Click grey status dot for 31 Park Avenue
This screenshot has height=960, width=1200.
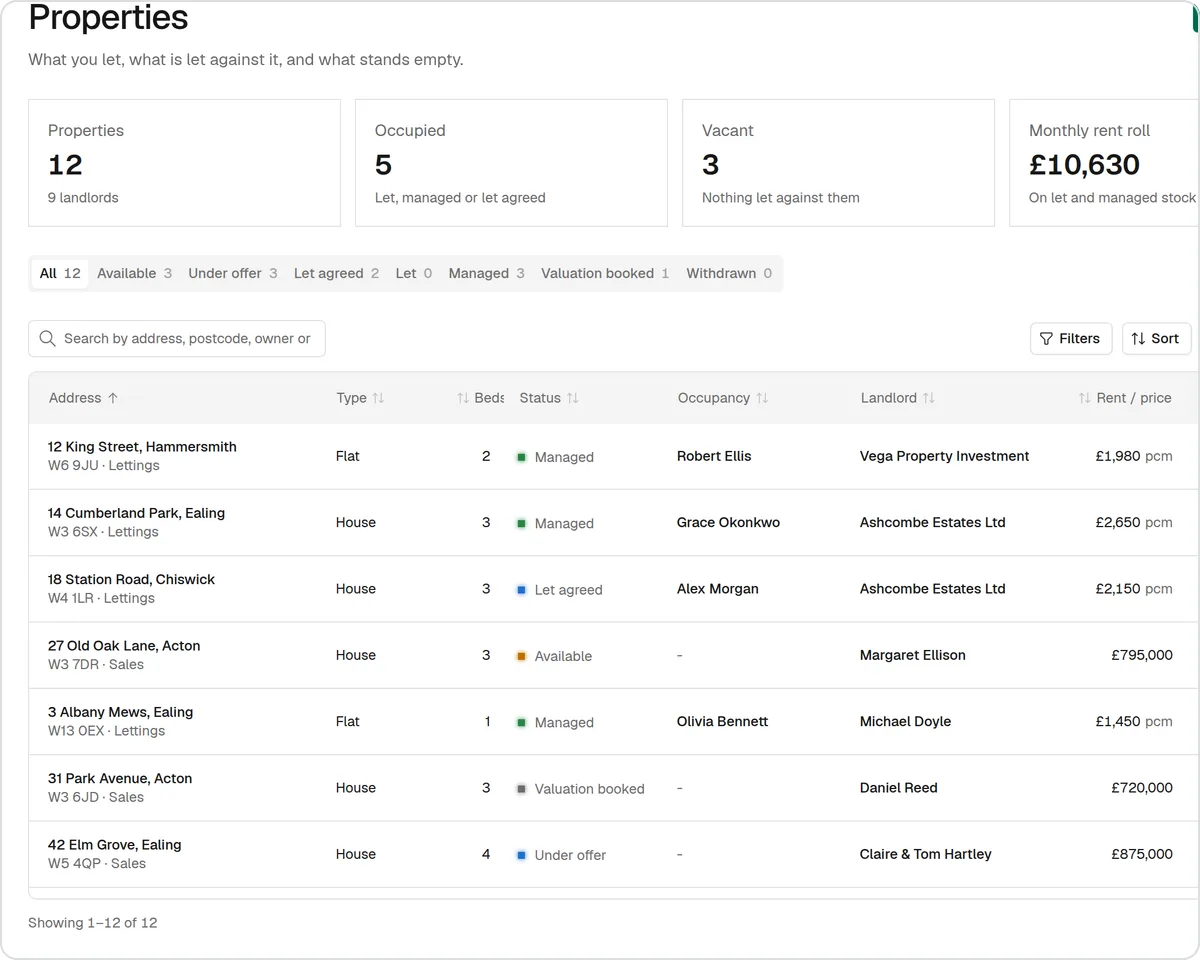click(x=521, y=789)
